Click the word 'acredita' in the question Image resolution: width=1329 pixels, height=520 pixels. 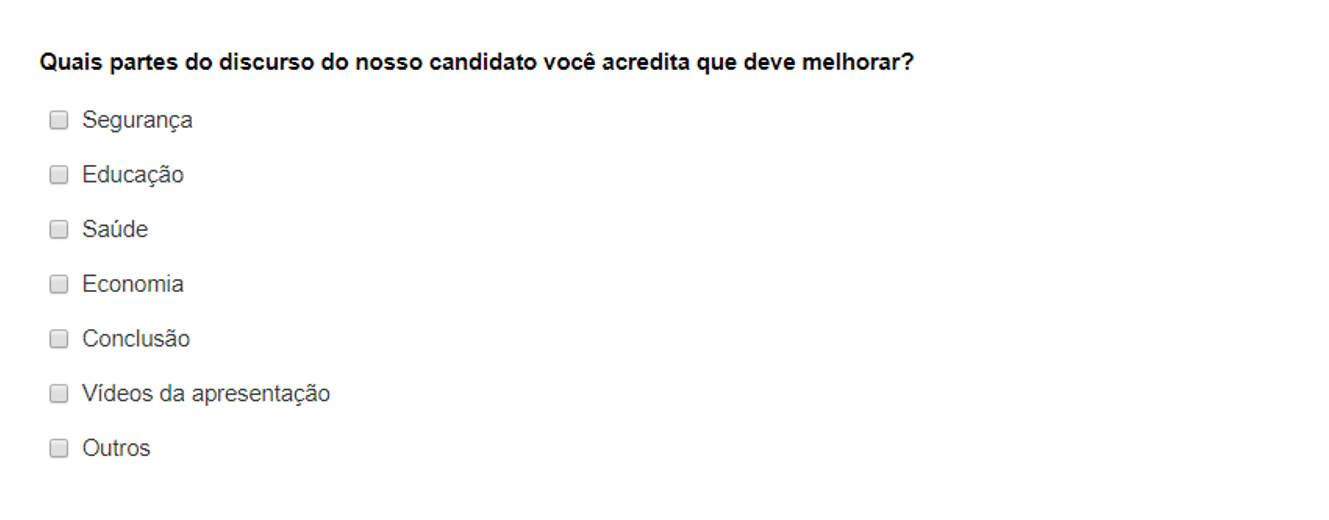point(647,63)
